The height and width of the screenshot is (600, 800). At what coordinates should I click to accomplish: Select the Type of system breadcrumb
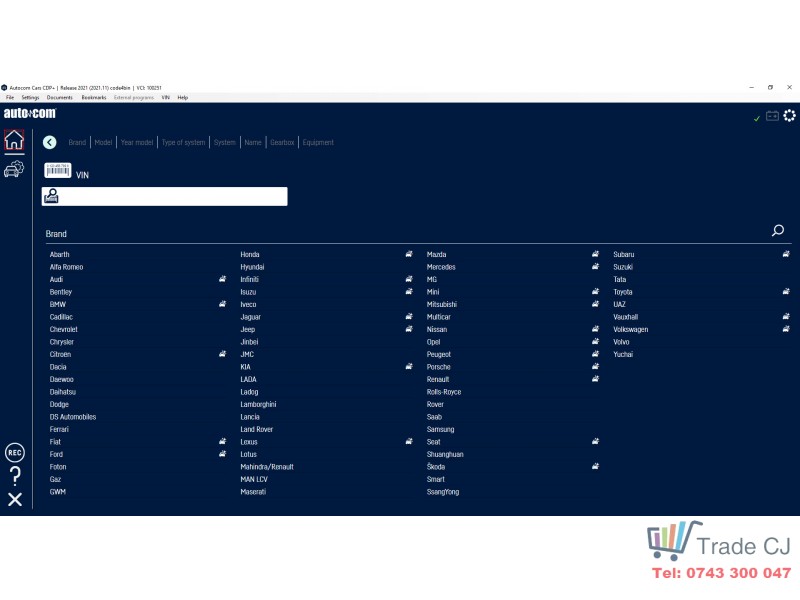pos(183,142)
